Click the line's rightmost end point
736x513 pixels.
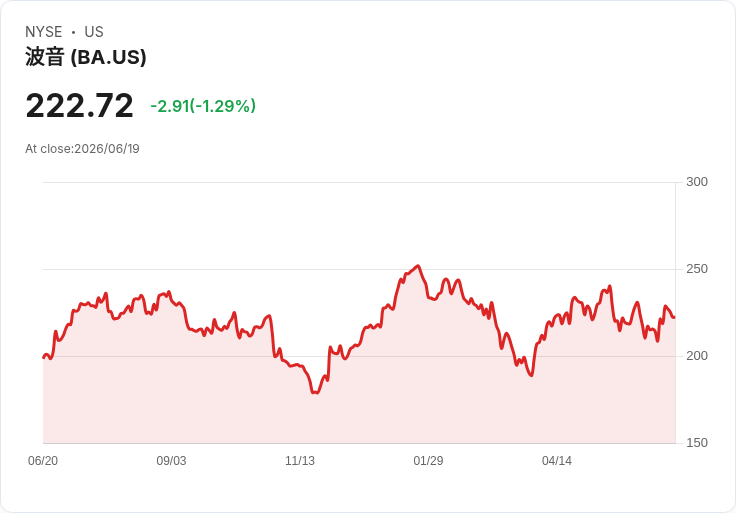[x=675, y=318]
